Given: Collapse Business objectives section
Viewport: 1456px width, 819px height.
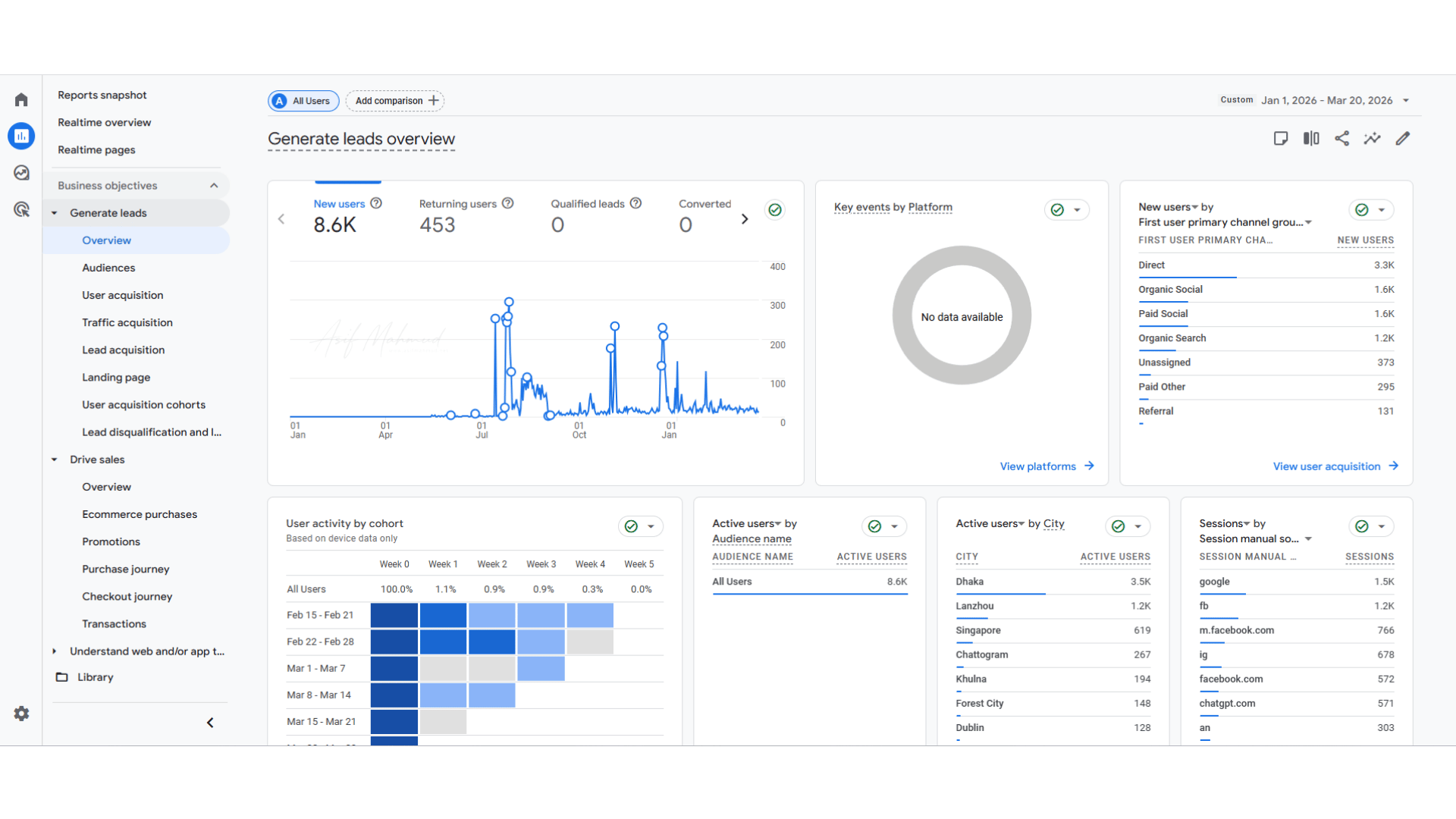Looking at the screenshot, I should pos(214,186).
